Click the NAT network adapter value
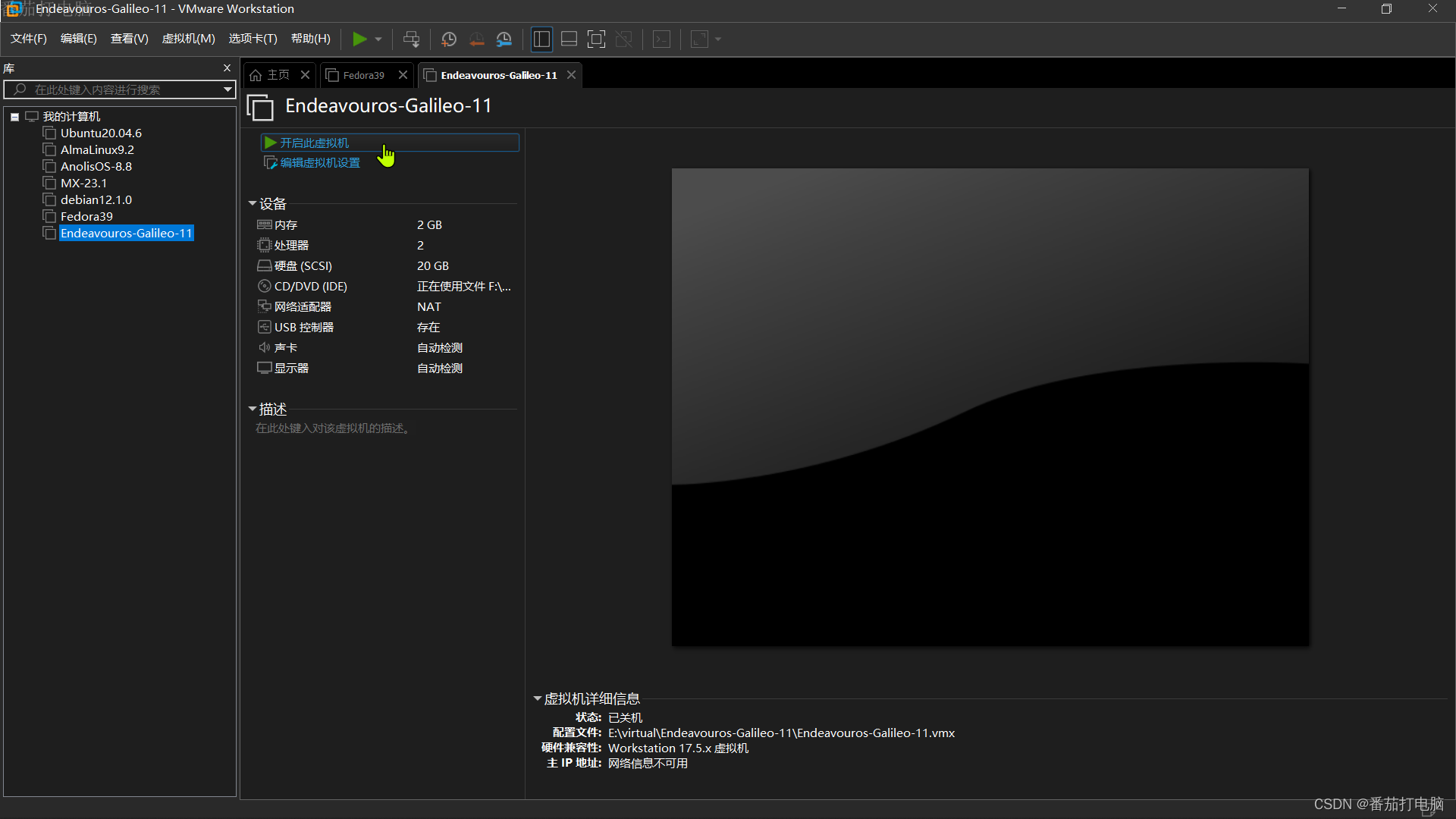The image size is (1456, 819). click(x=428, y=307)
